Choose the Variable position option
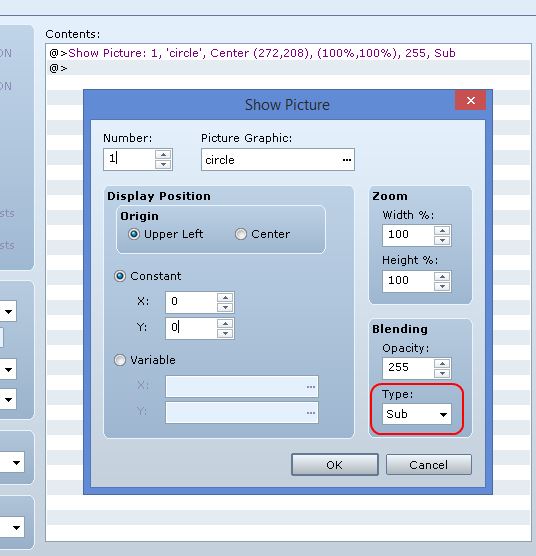The height and width of the screenshot is (556, 536). click(x=145, y=360)
